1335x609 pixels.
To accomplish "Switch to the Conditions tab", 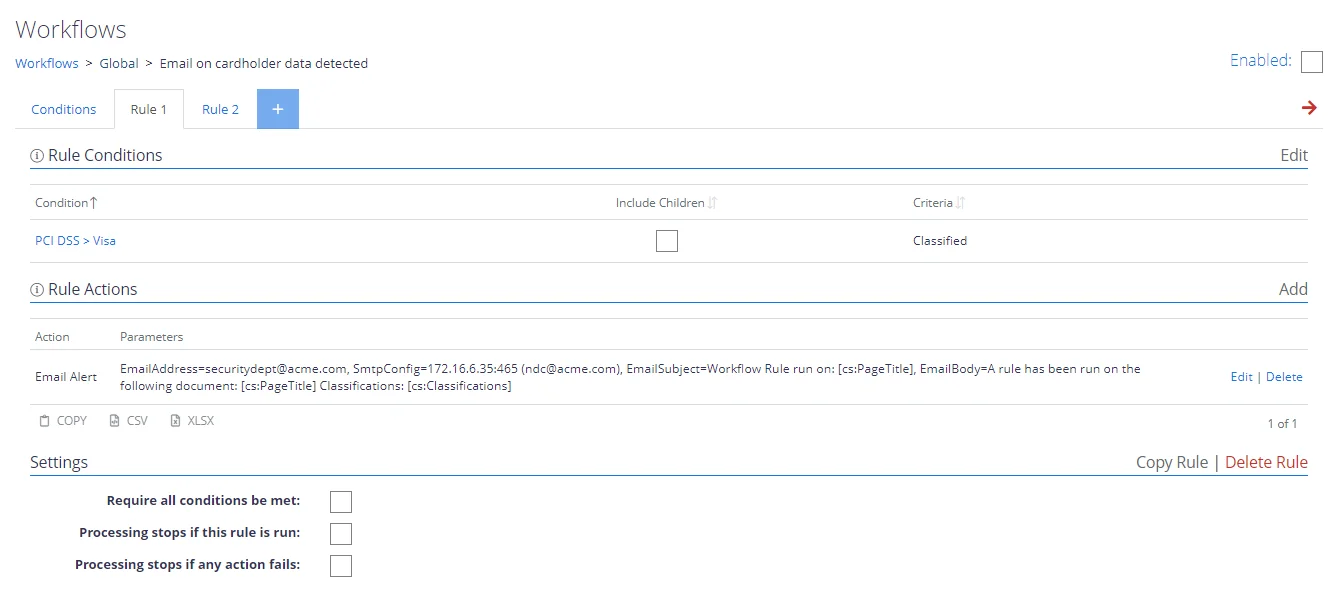I will point(64,110).
